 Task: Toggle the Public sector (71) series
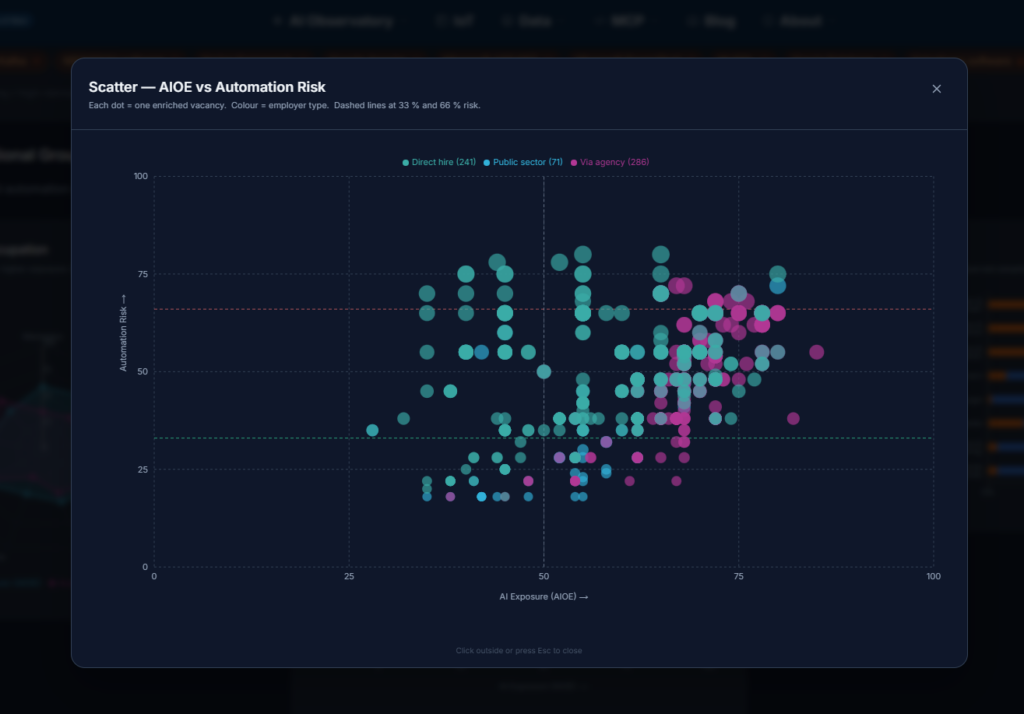tap(522, 162)
